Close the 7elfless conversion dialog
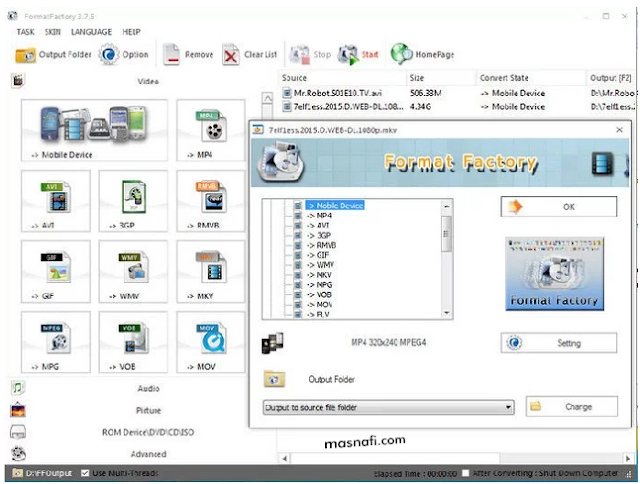This screenshot has width=640, height=484. [619, 130]
